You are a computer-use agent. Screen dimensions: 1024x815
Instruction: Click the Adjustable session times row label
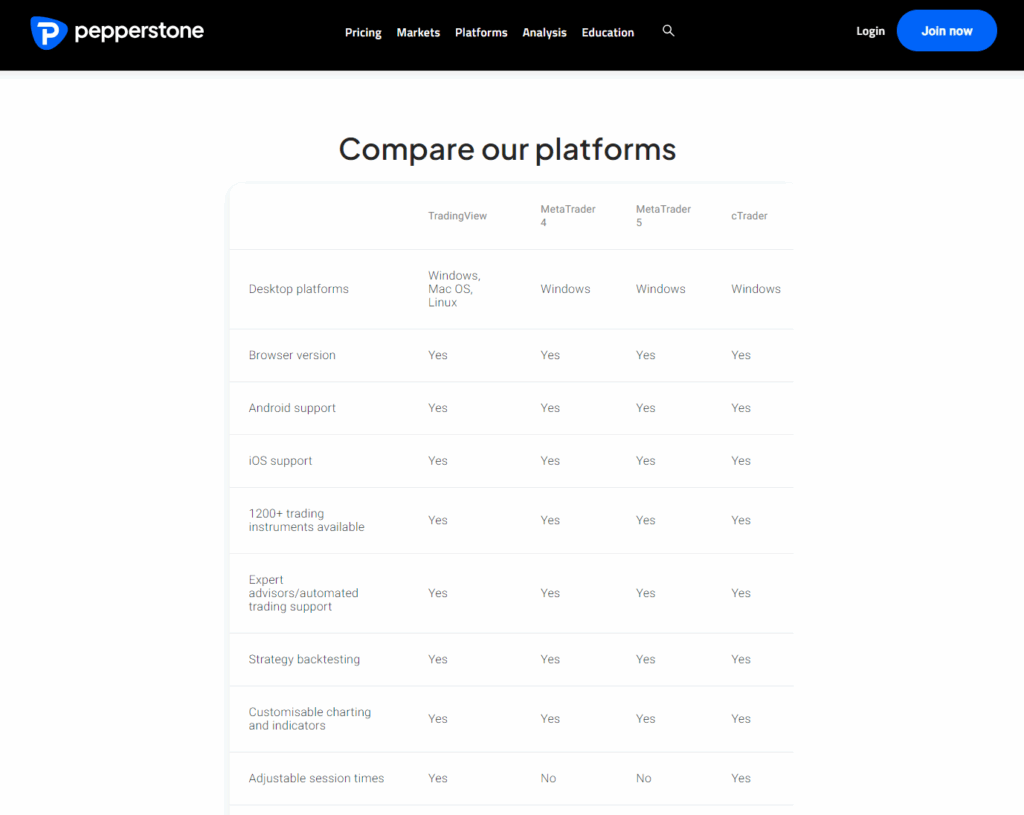point(316,778)
